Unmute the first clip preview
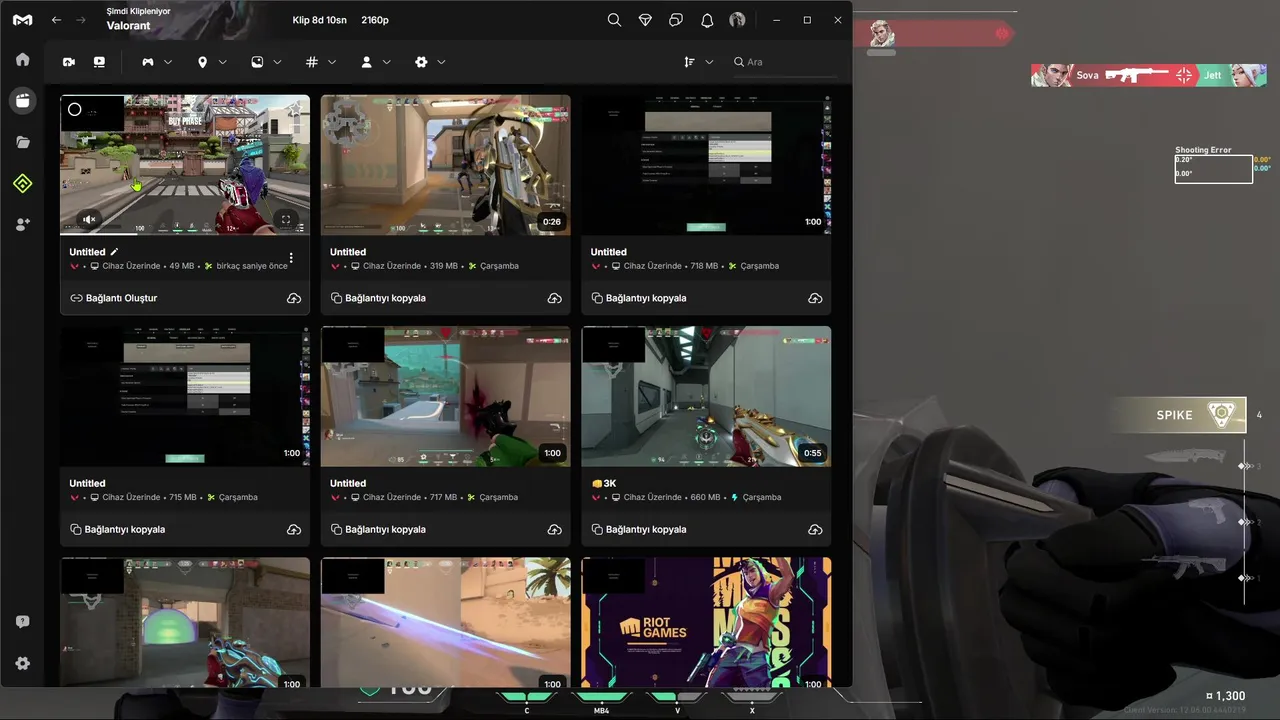The height and width of the screenshot is (720, 1280). tap(89, 220)
